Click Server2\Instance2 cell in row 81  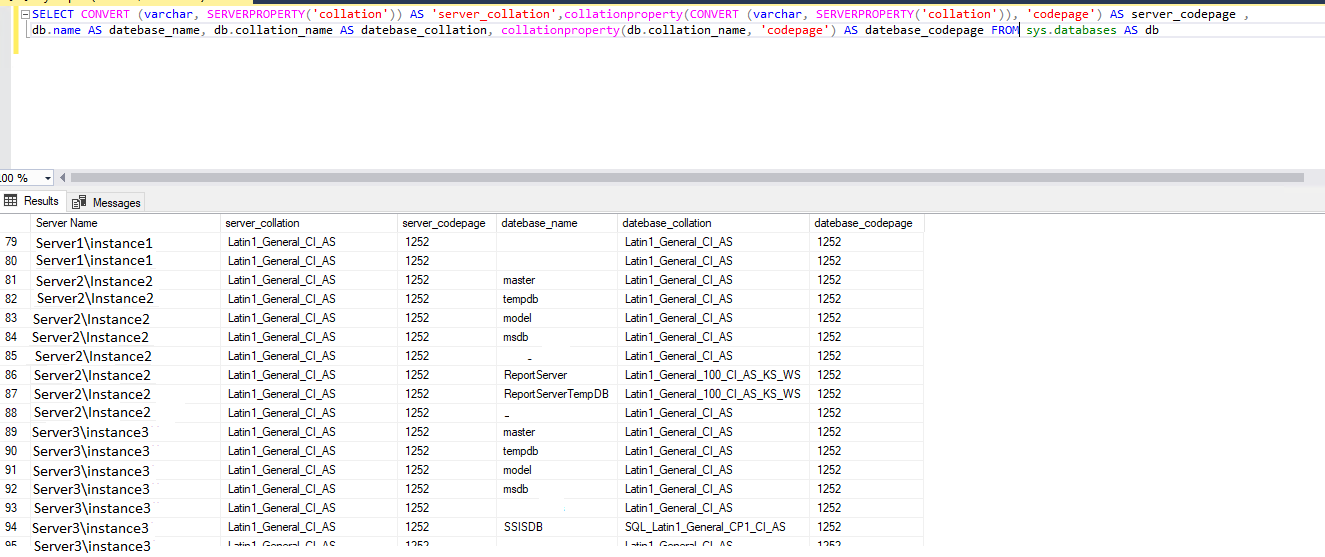pyautogui.click(x=126, y=280)
